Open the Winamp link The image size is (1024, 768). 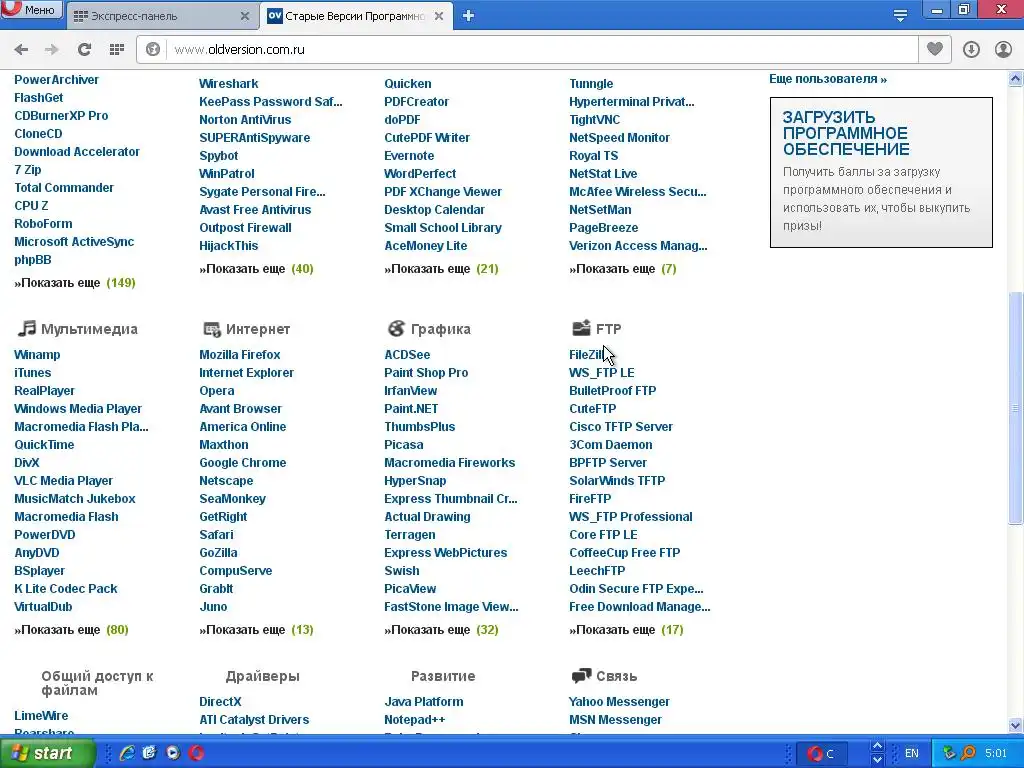coord(37,355)
